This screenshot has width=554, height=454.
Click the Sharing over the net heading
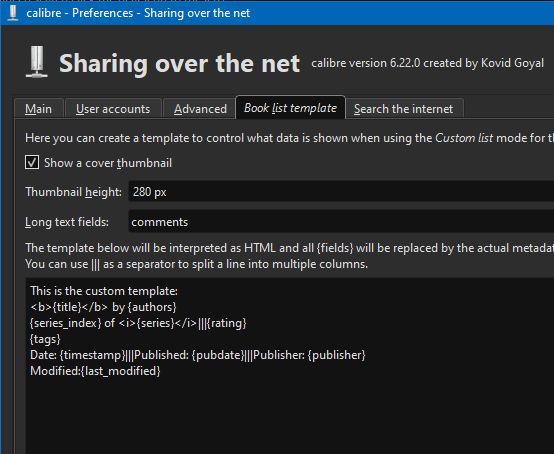pyautogui.click(x=179, y=63)
